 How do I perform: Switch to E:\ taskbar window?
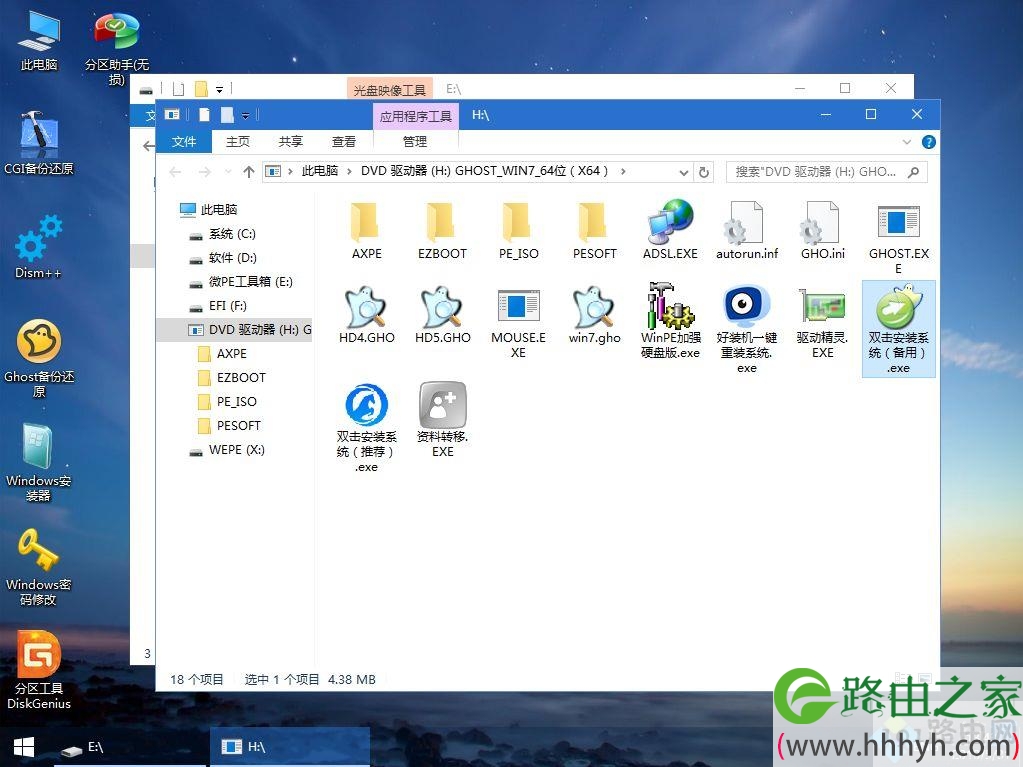pyautogui.click(x=129, y=747)
